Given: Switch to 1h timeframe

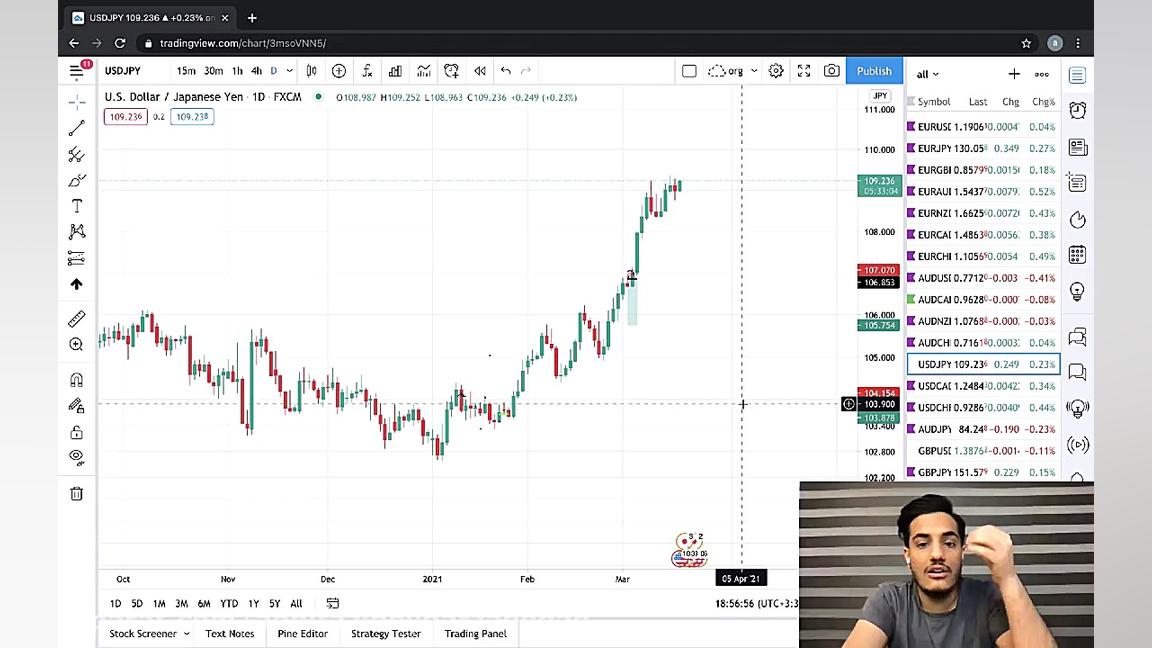Looking at the screenshot, I should 237,71.
